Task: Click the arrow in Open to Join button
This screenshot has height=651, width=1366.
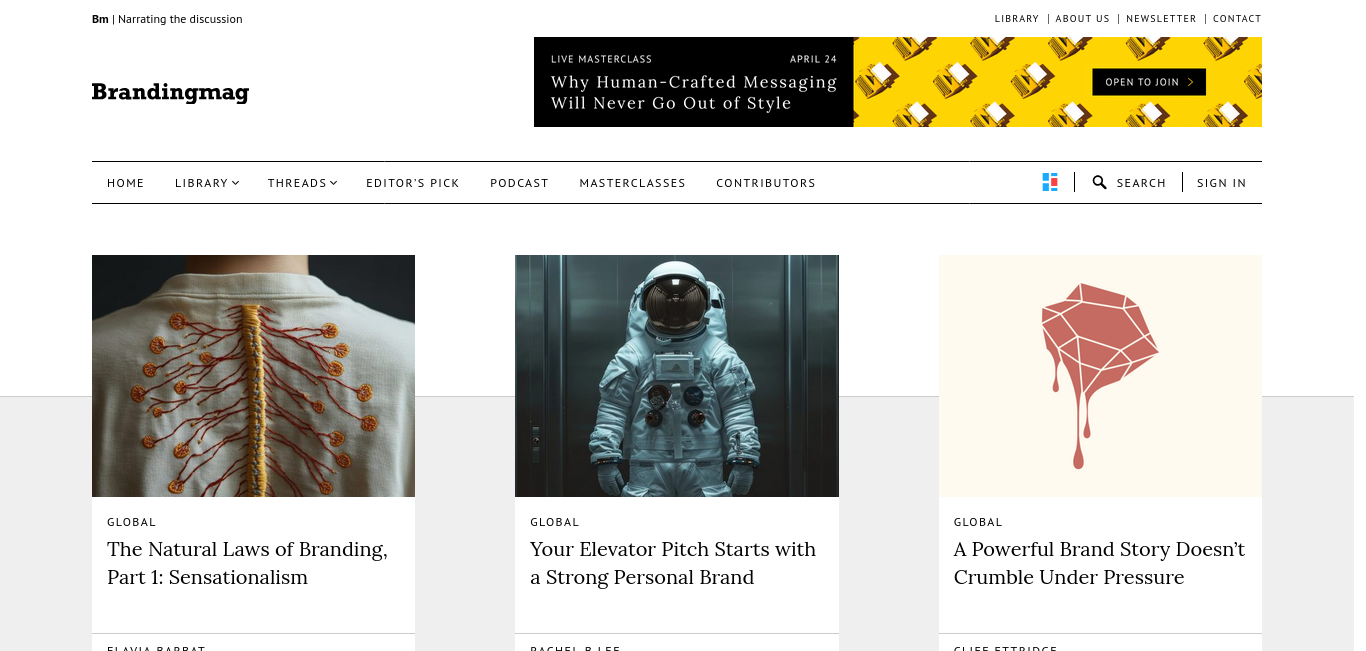Action: tap(1190, 82)
